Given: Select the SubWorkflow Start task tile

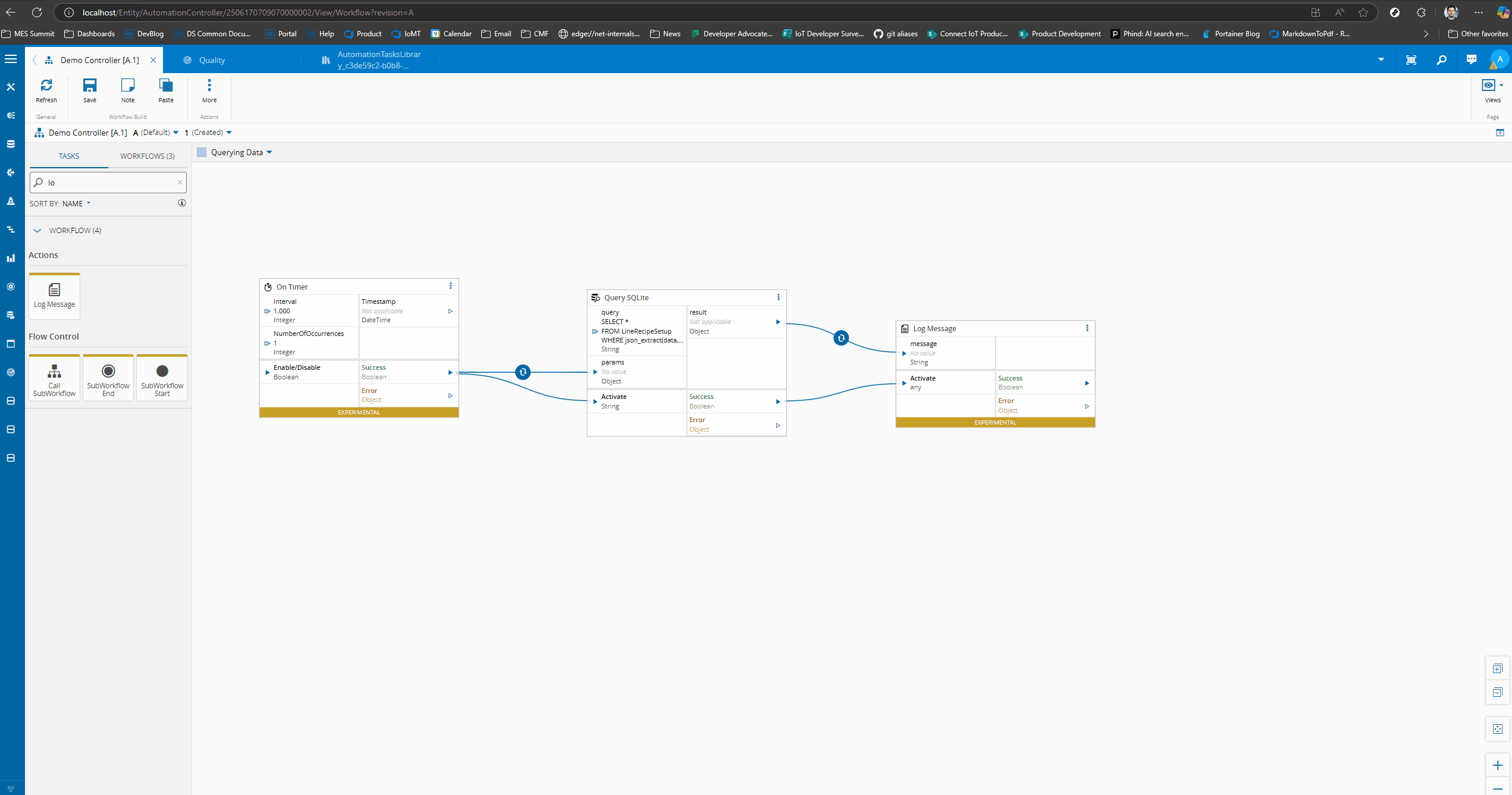Looking at the screenshot, I should tap(162, 378).
